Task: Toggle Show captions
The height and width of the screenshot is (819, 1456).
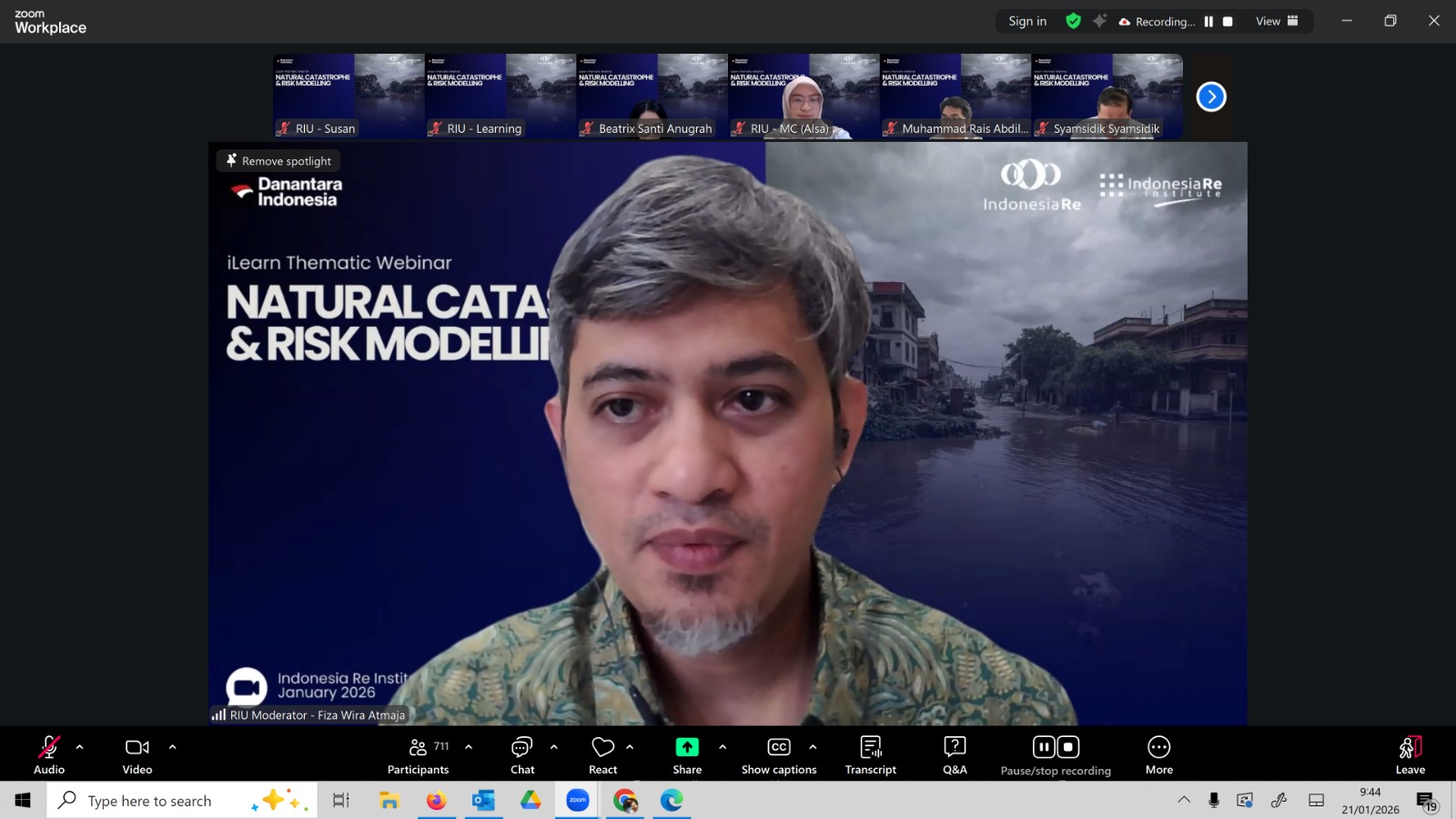Action: coord(779,754)
